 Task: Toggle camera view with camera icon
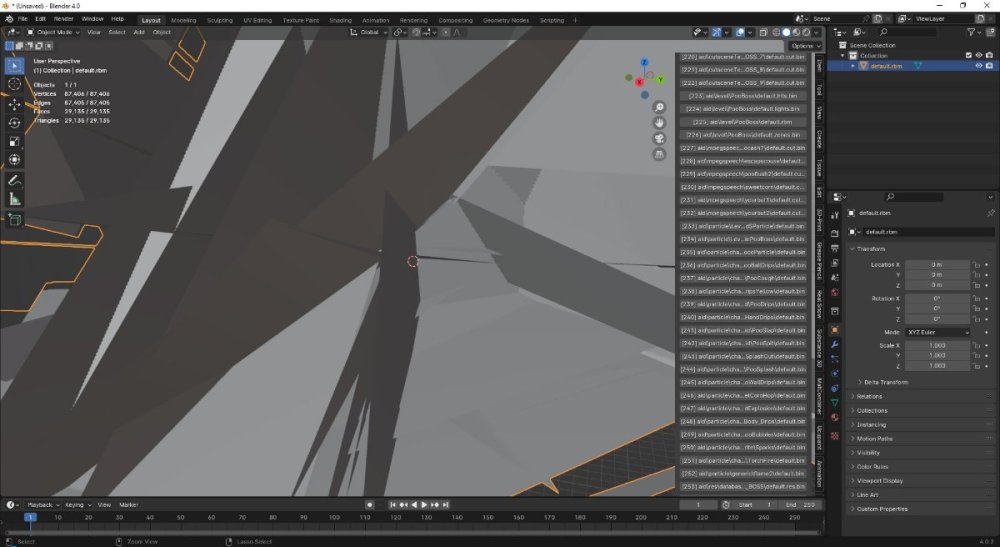tap(659, 138)
